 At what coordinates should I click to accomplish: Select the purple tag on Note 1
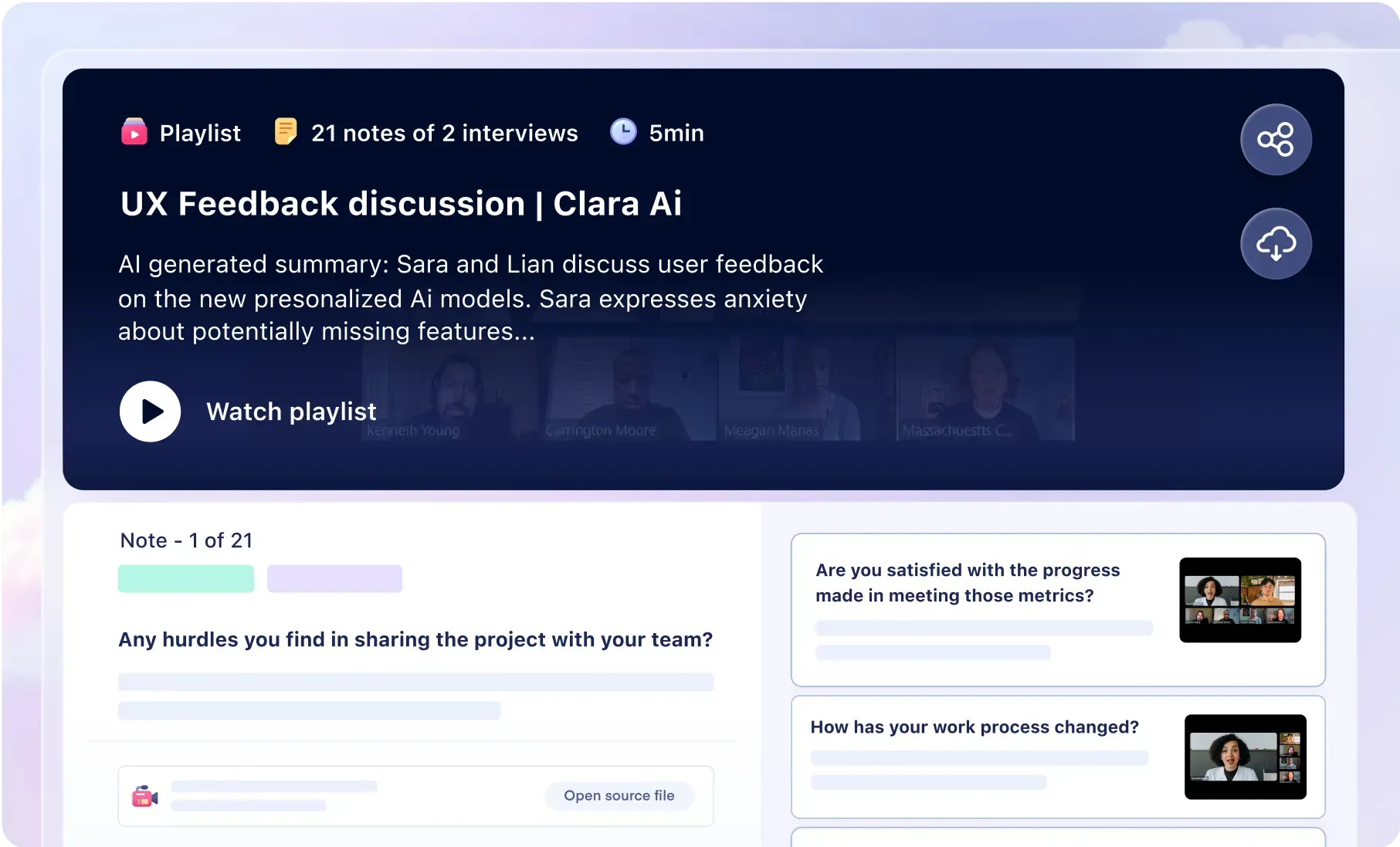point(334,578)
